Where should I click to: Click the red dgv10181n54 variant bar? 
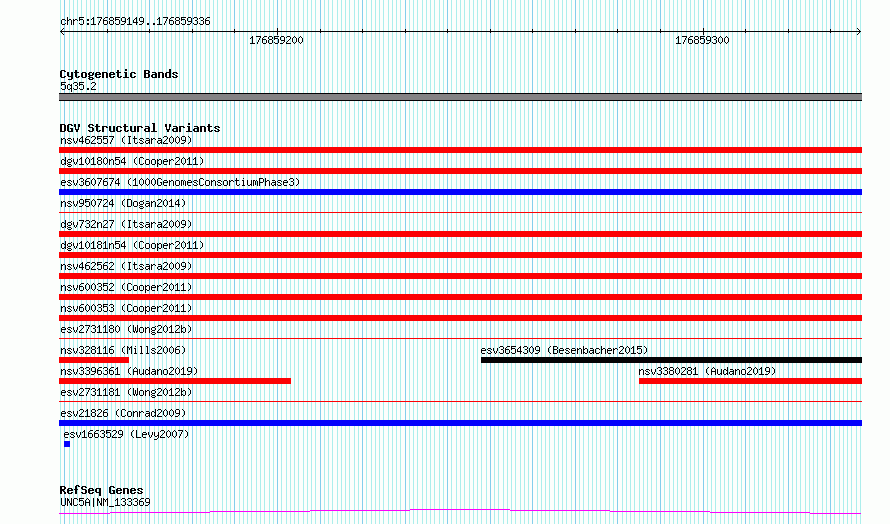(x=460, y=255)
